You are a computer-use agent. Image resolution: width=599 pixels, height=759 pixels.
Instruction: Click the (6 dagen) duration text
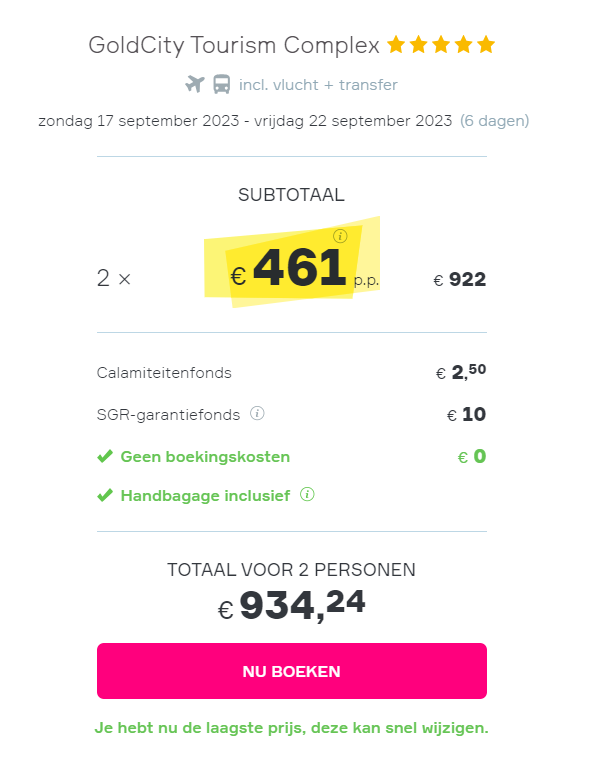tap(494, 121)
